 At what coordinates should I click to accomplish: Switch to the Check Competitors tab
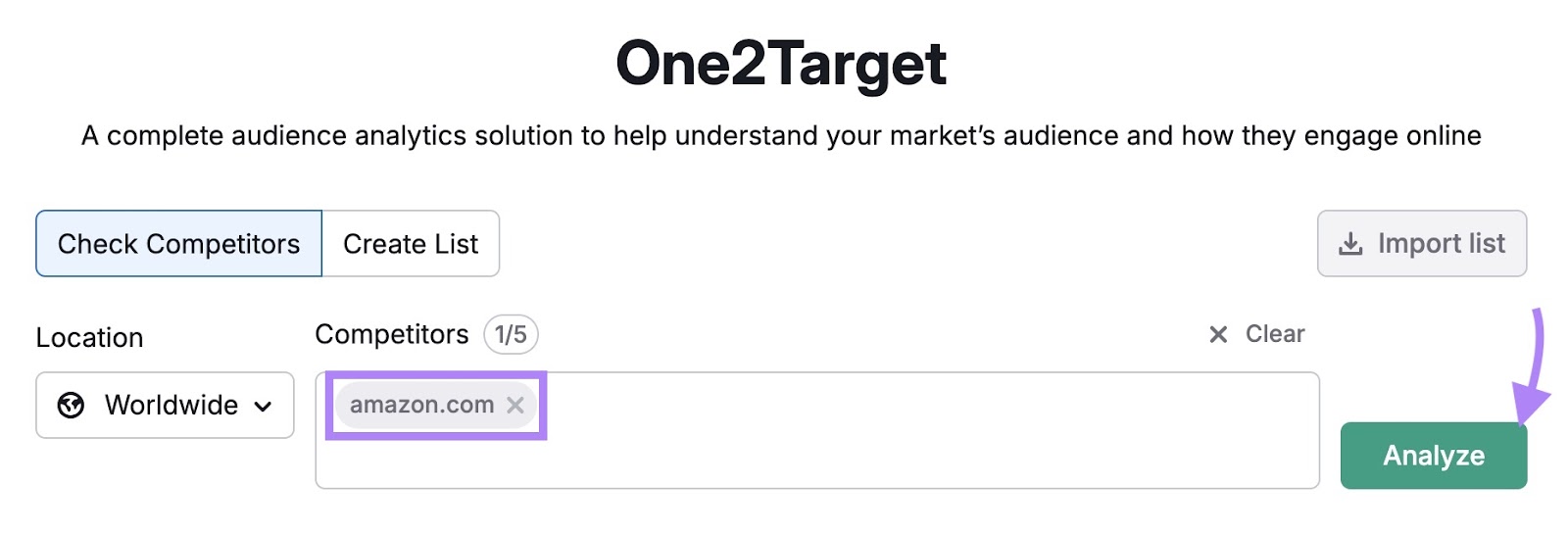point(178,244)
